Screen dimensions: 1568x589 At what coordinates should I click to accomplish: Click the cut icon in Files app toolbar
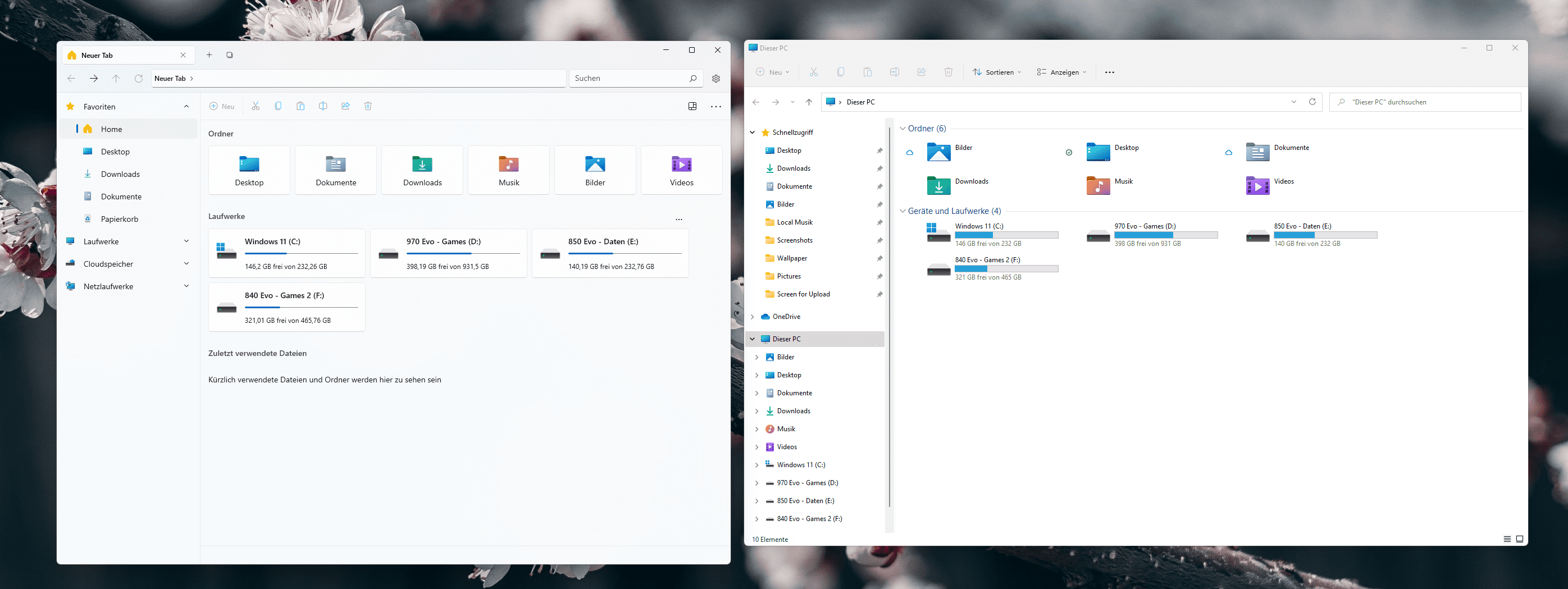pyautogui.click(x=256, y=106)
